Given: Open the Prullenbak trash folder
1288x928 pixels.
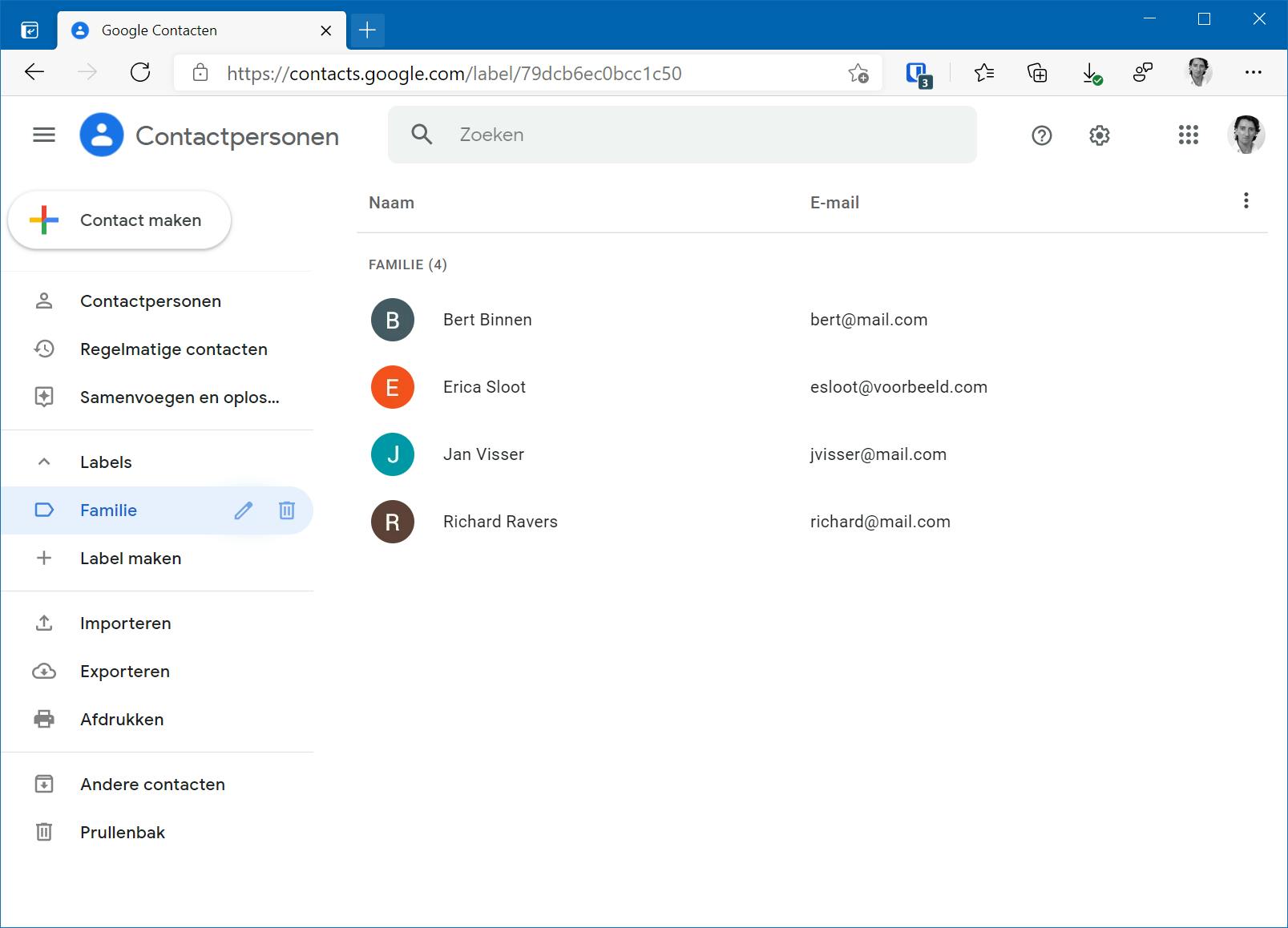Looking at the screenshot, I should [122, 833].
